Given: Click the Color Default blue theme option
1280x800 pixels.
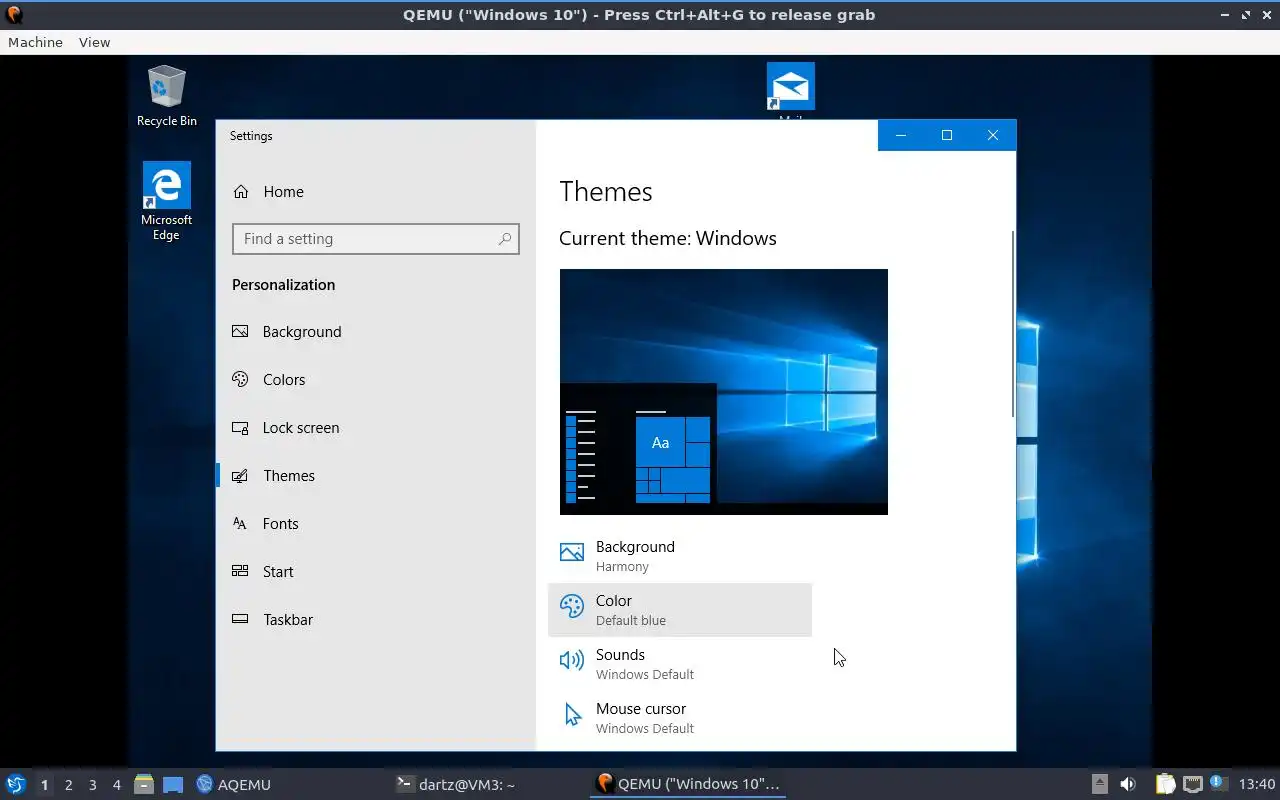Looking at the screenshot, I should coord(680,610).
